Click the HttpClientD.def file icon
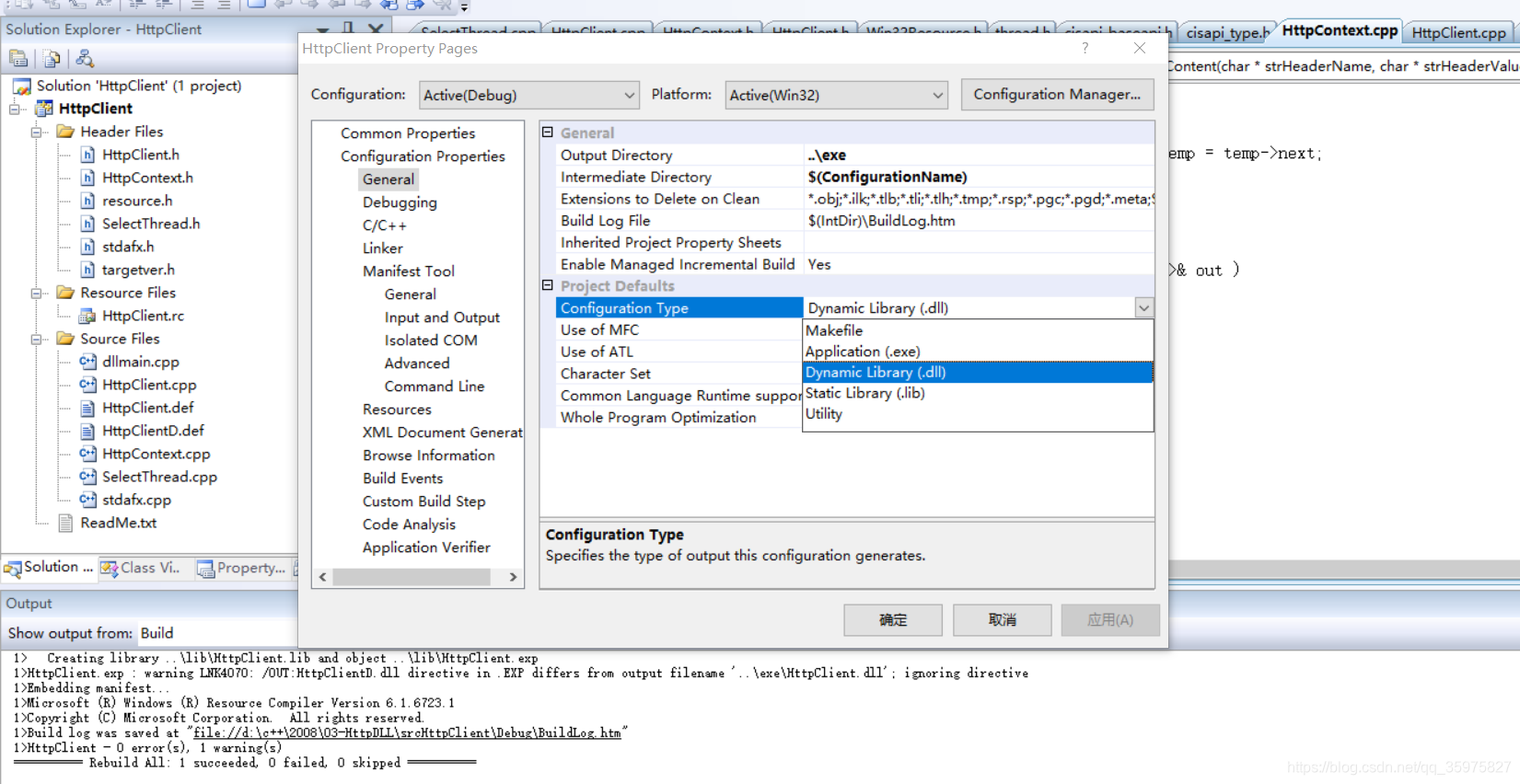The width and height of the screenshot is (1520, 784). point(87,431)
